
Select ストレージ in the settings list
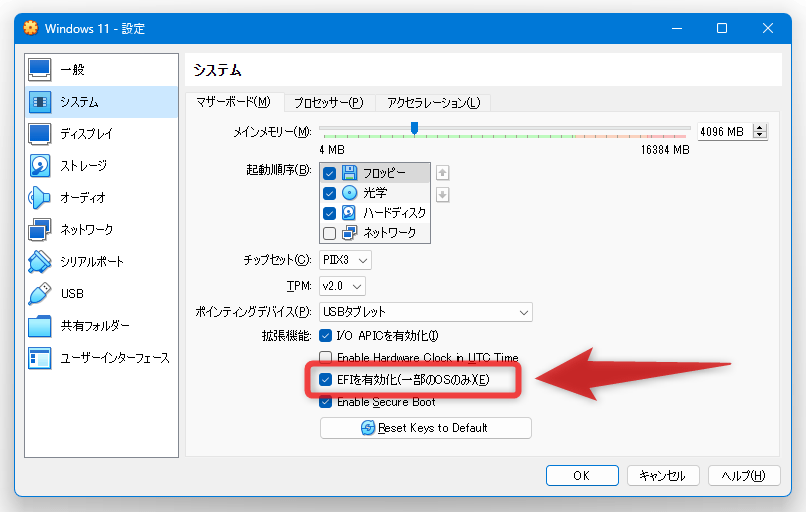coord(101,166)
